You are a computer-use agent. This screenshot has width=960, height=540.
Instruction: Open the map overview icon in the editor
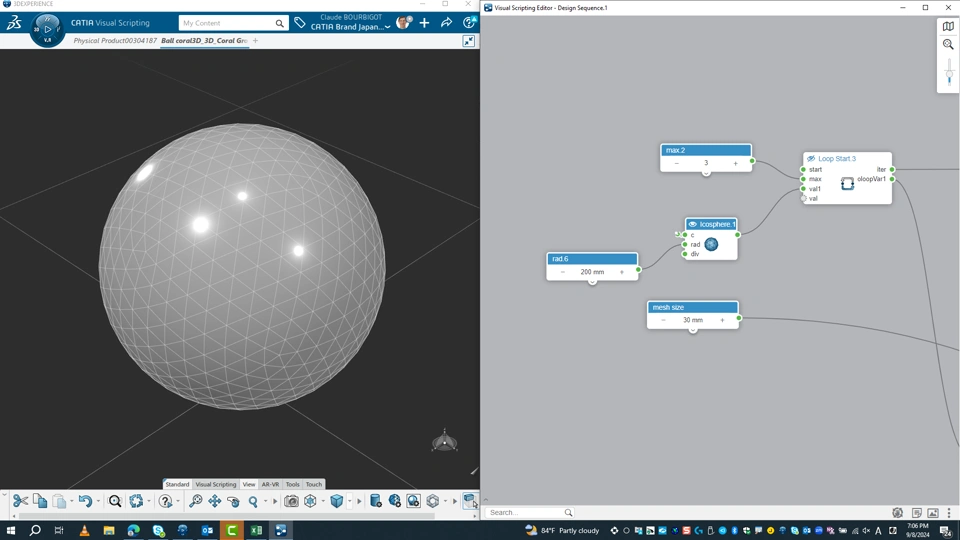[948, 27]
